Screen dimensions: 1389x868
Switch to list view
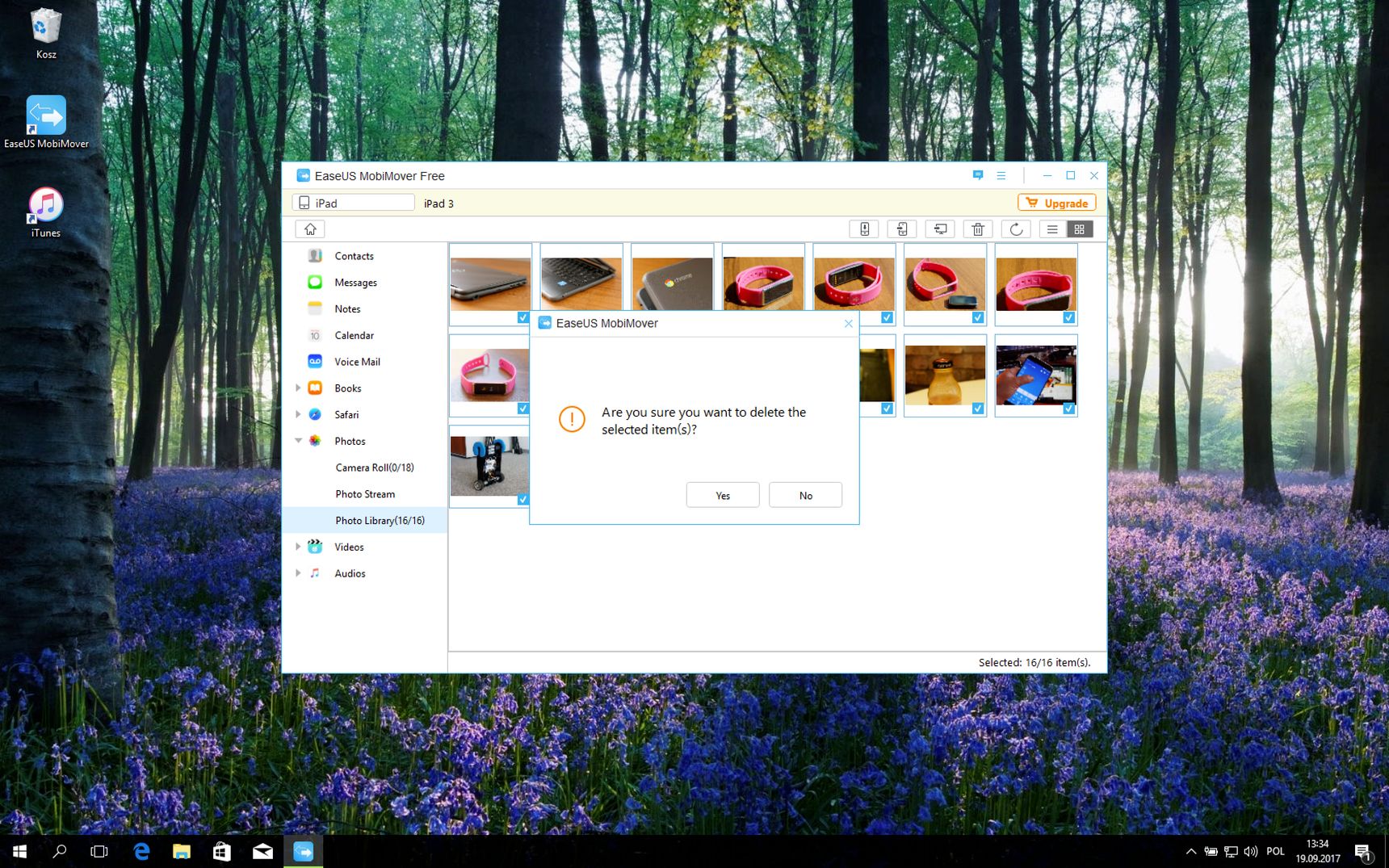[x=1052, y=229]
